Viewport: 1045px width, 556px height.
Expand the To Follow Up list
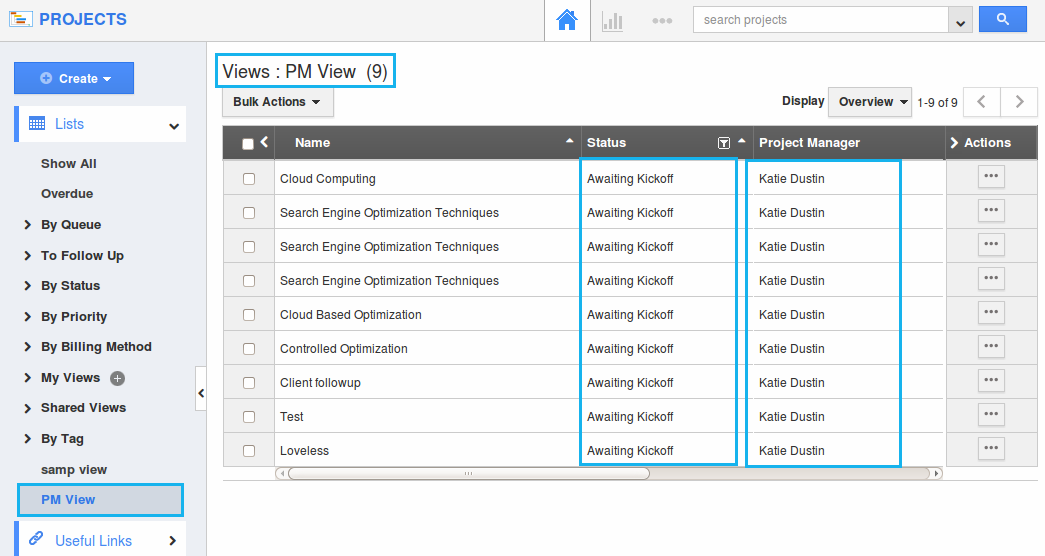point(27,255)
